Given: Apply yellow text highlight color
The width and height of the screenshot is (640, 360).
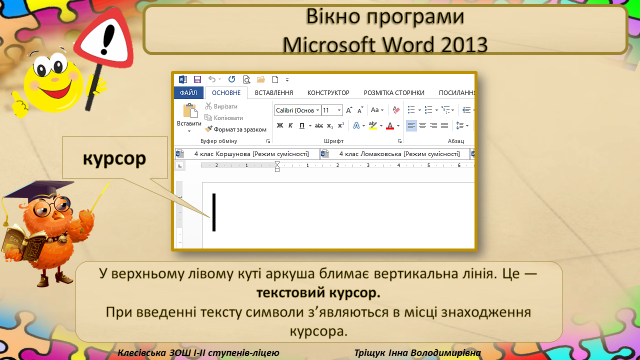Looking at the screenshot, I should pos(373,126).
